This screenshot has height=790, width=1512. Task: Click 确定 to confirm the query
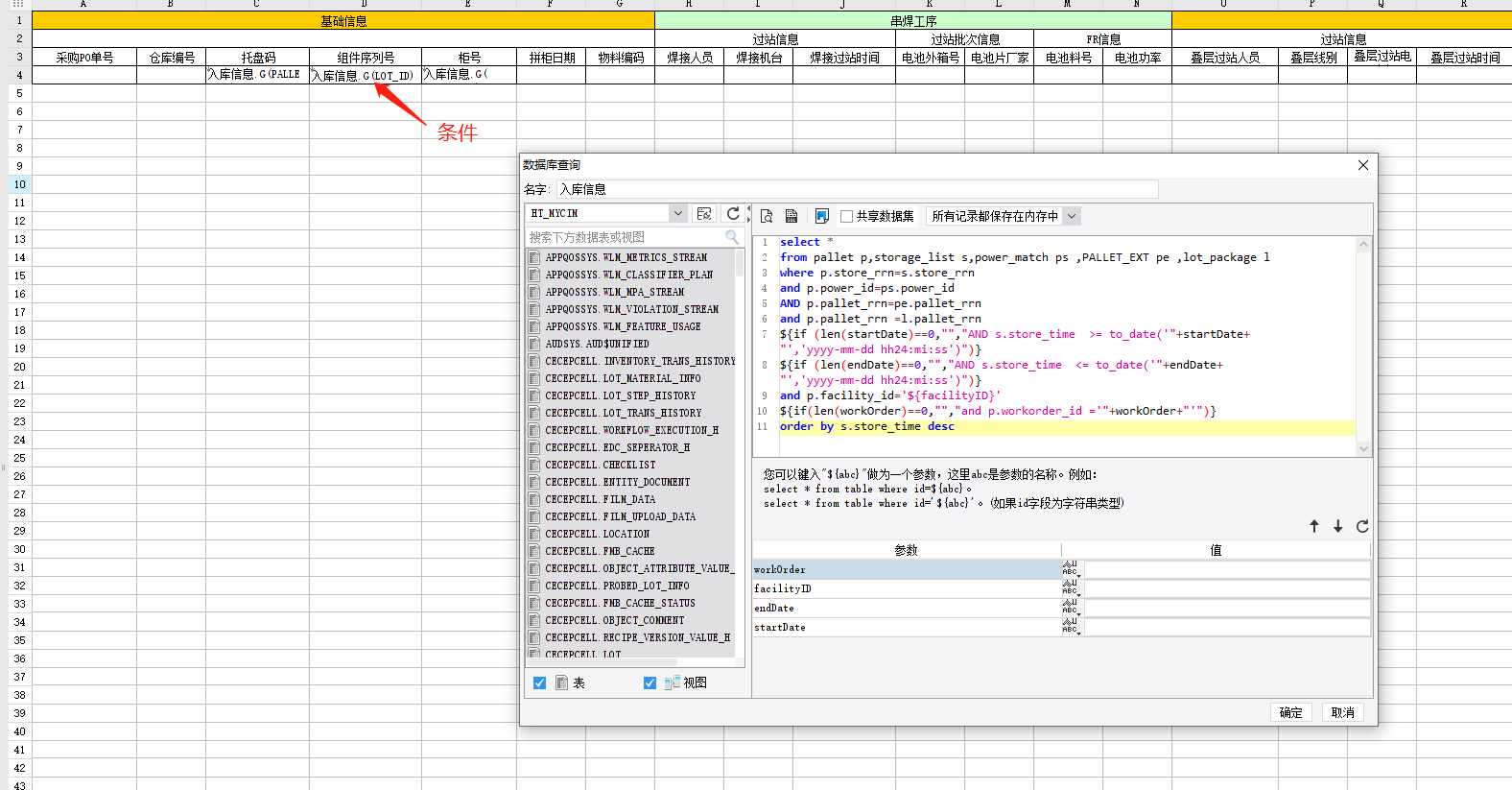(x=1290, y=712)
